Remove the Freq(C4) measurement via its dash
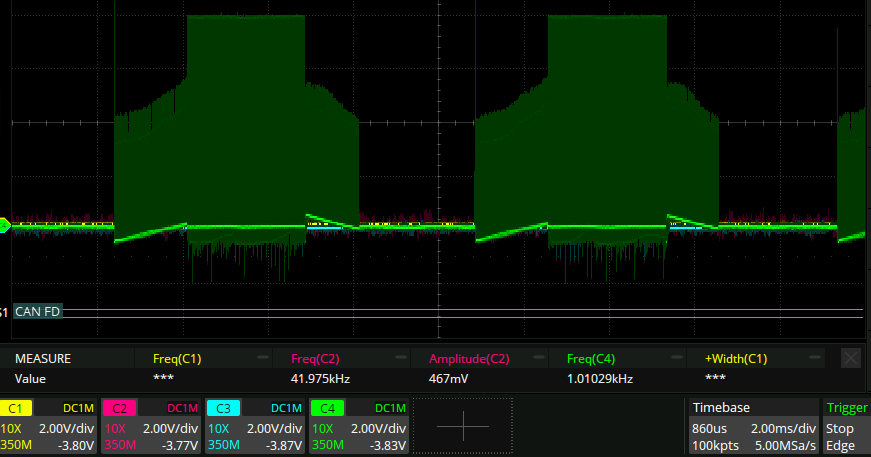Viewport: 871px width, 457px height. point(677,357)
